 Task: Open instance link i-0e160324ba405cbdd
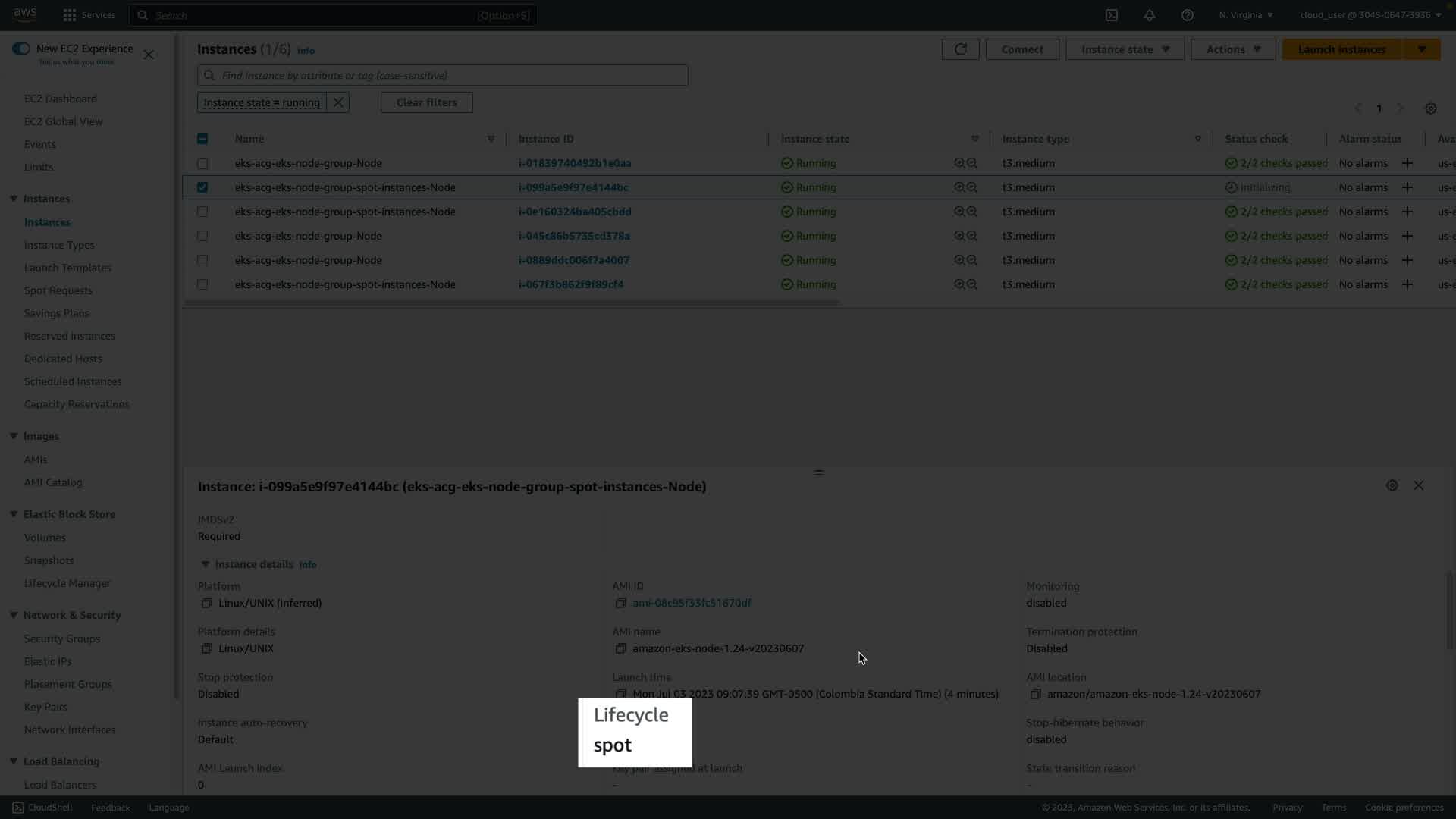(x=574, y=212)
